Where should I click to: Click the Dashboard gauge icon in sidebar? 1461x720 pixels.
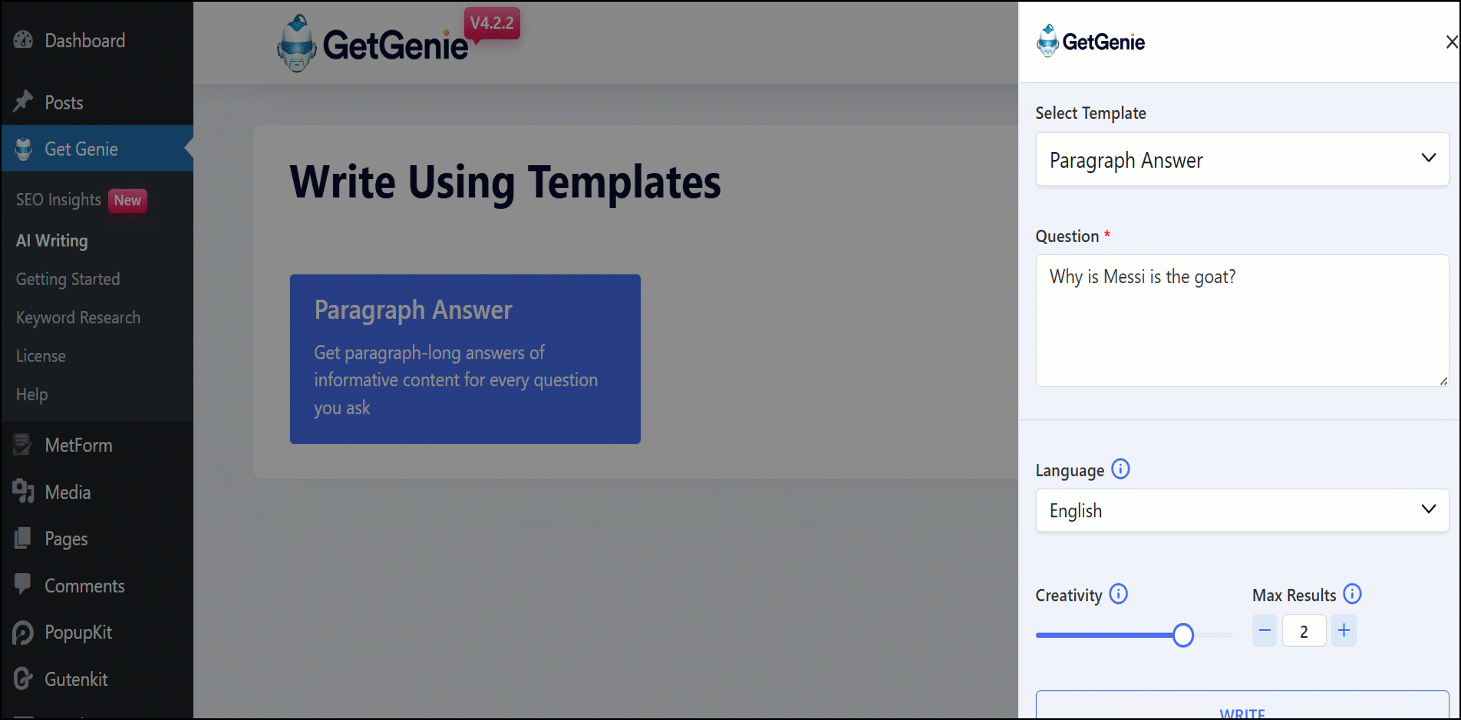23,41
